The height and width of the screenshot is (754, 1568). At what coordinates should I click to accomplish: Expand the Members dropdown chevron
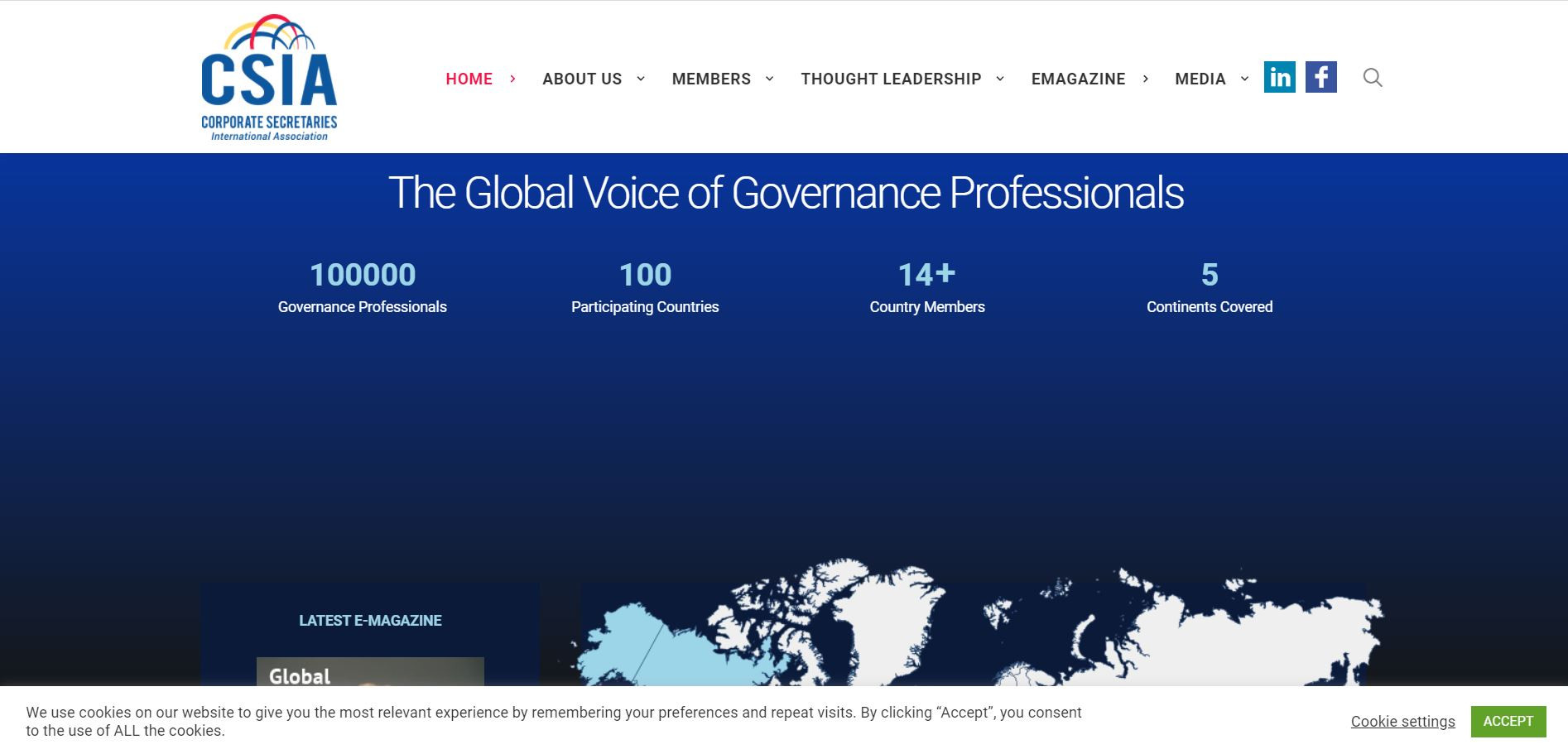[x=770, y=79]
